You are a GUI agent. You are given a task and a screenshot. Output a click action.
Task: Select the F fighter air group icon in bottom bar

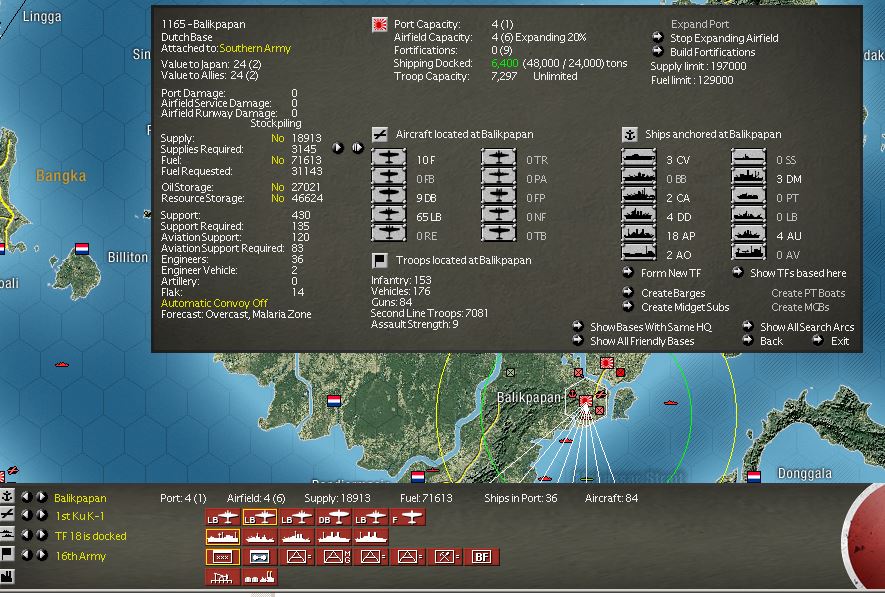point(408,517)
